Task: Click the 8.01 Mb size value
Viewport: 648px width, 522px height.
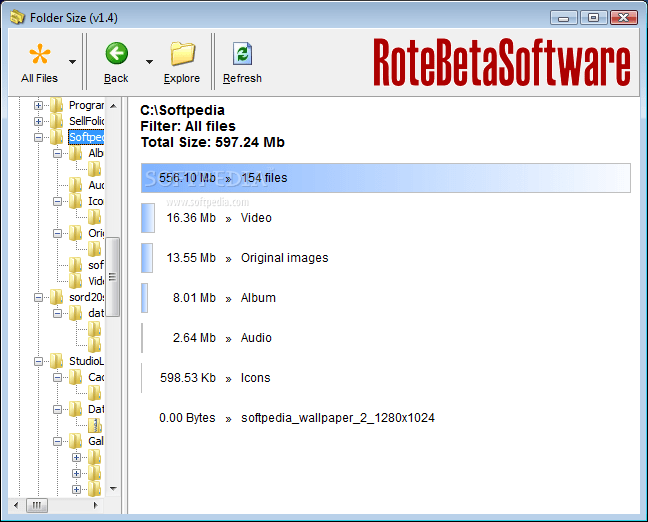Action: click(194, 298)
